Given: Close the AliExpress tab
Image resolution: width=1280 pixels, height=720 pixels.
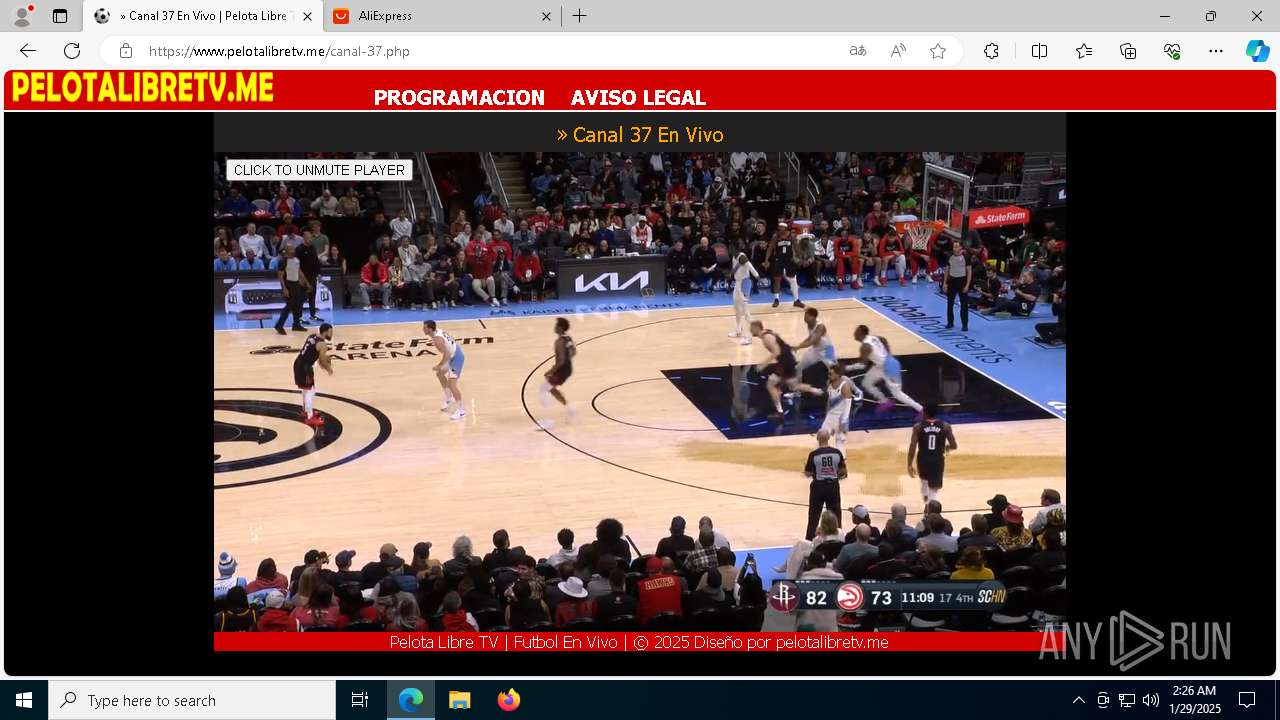Looking at the screenshot, I should tap(546, 16).
